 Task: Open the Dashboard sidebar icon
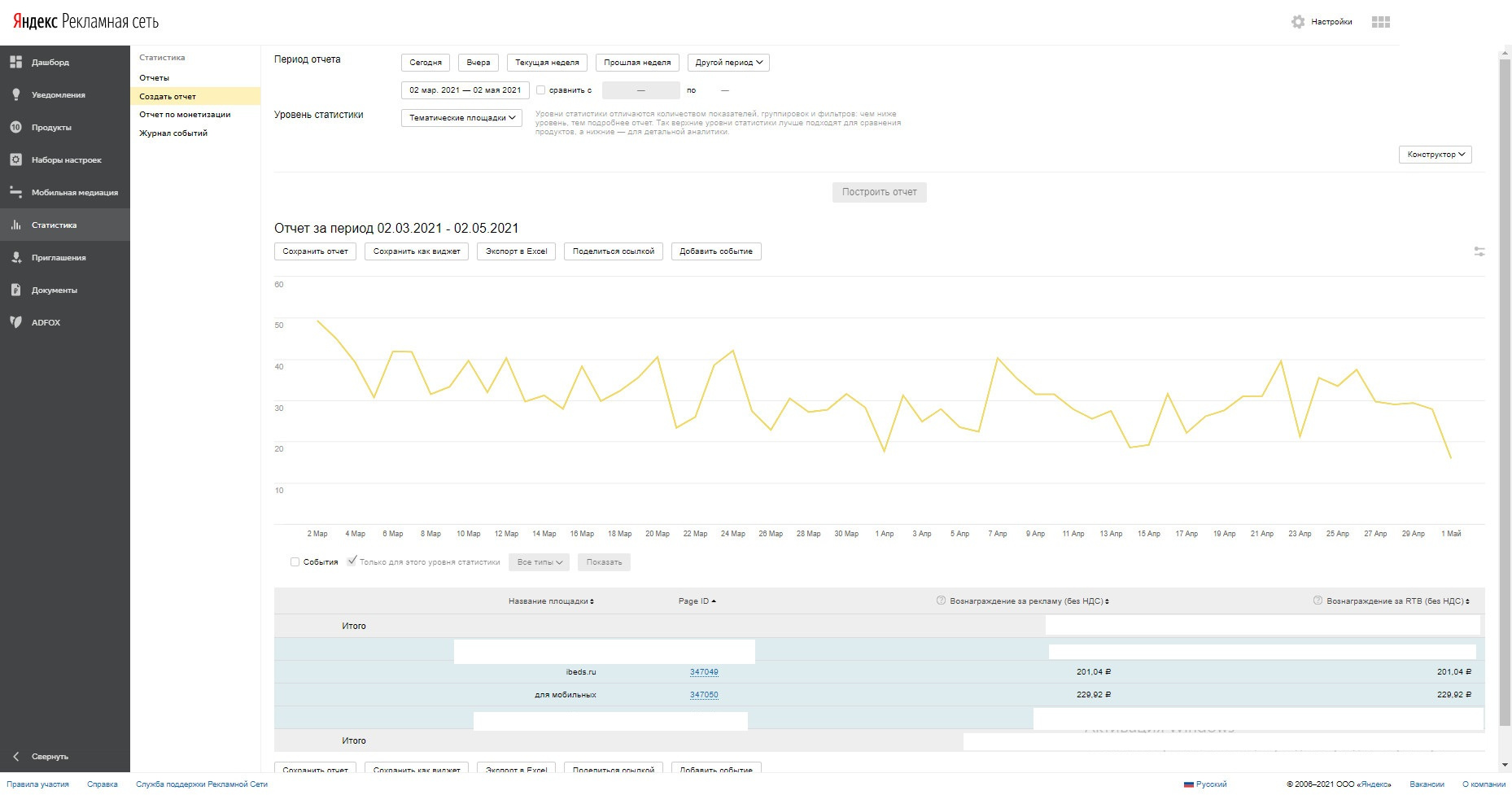tap(15, 62)
